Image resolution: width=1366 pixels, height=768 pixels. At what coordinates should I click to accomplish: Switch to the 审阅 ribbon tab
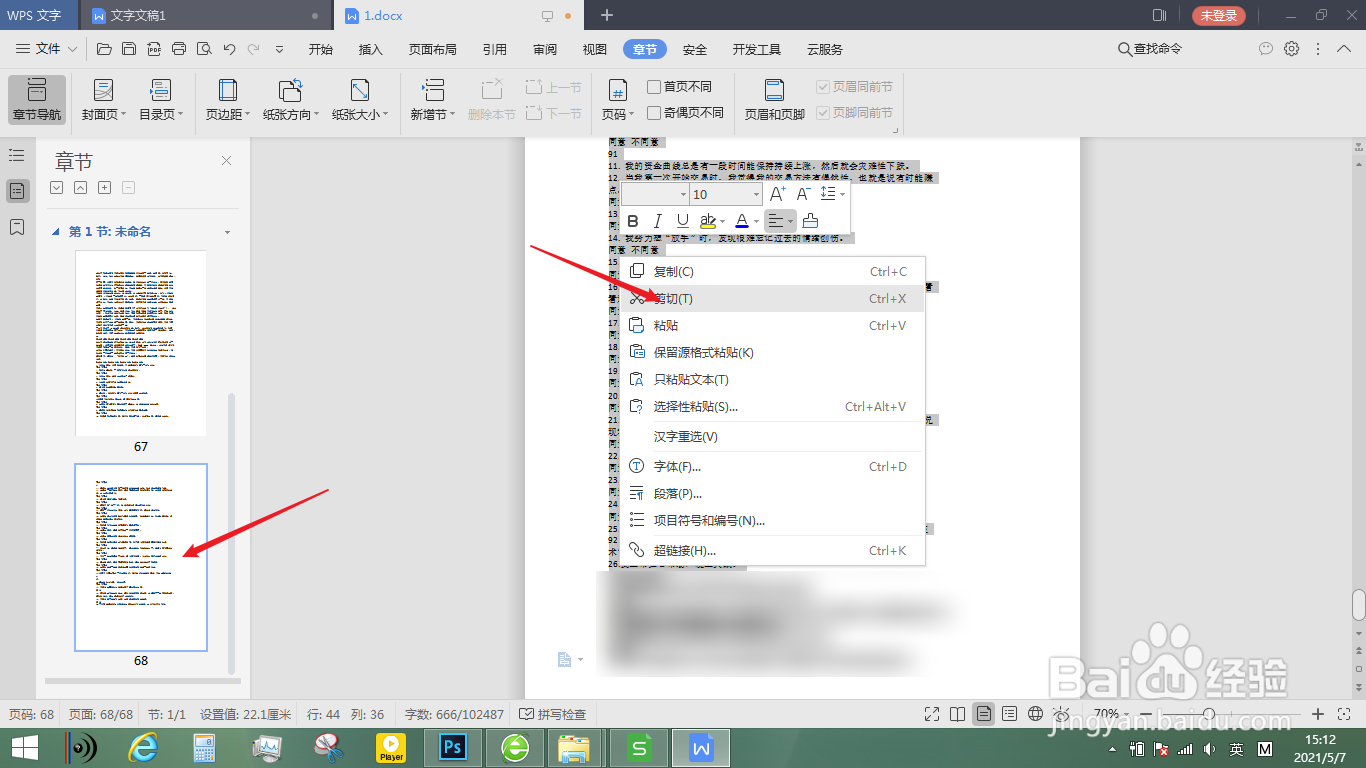[x=545, y=49]
